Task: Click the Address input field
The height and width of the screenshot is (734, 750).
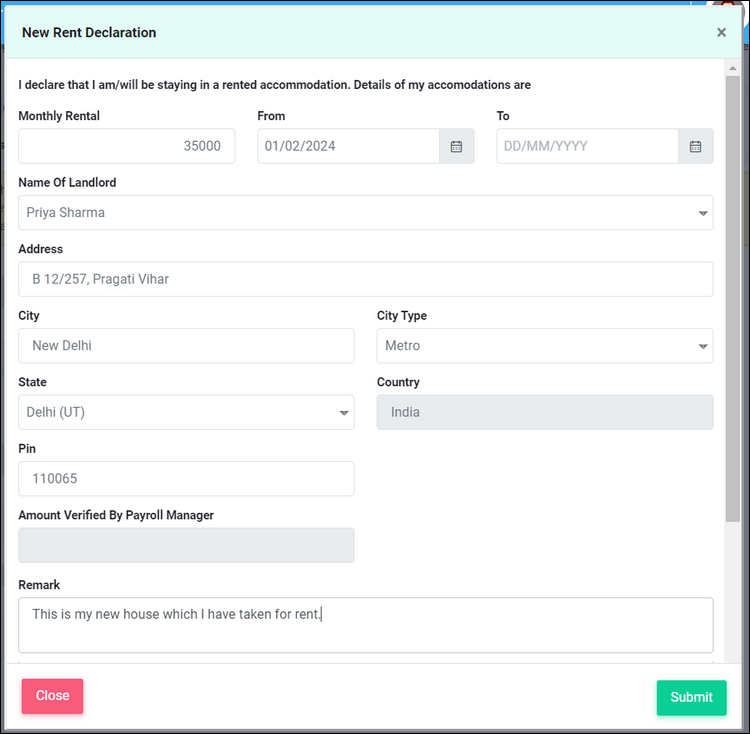Action: click(366, 279)
